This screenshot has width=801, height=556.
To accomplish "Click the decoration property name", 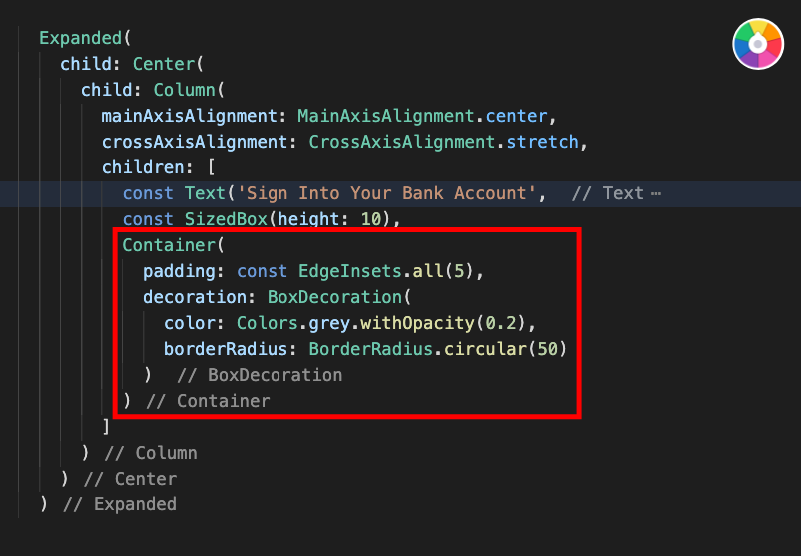I will (x=194, y=297).
